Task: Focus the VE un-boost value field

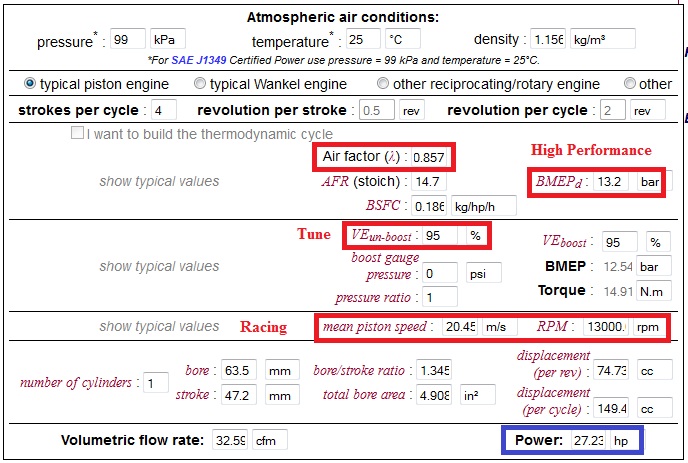Action: tap(441, 236)
